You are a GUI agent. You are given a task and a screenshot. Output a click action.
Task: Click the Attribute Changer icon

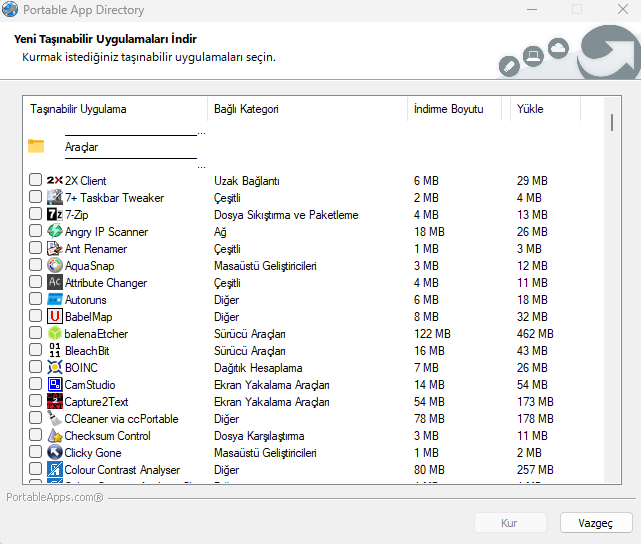point(54,282)
